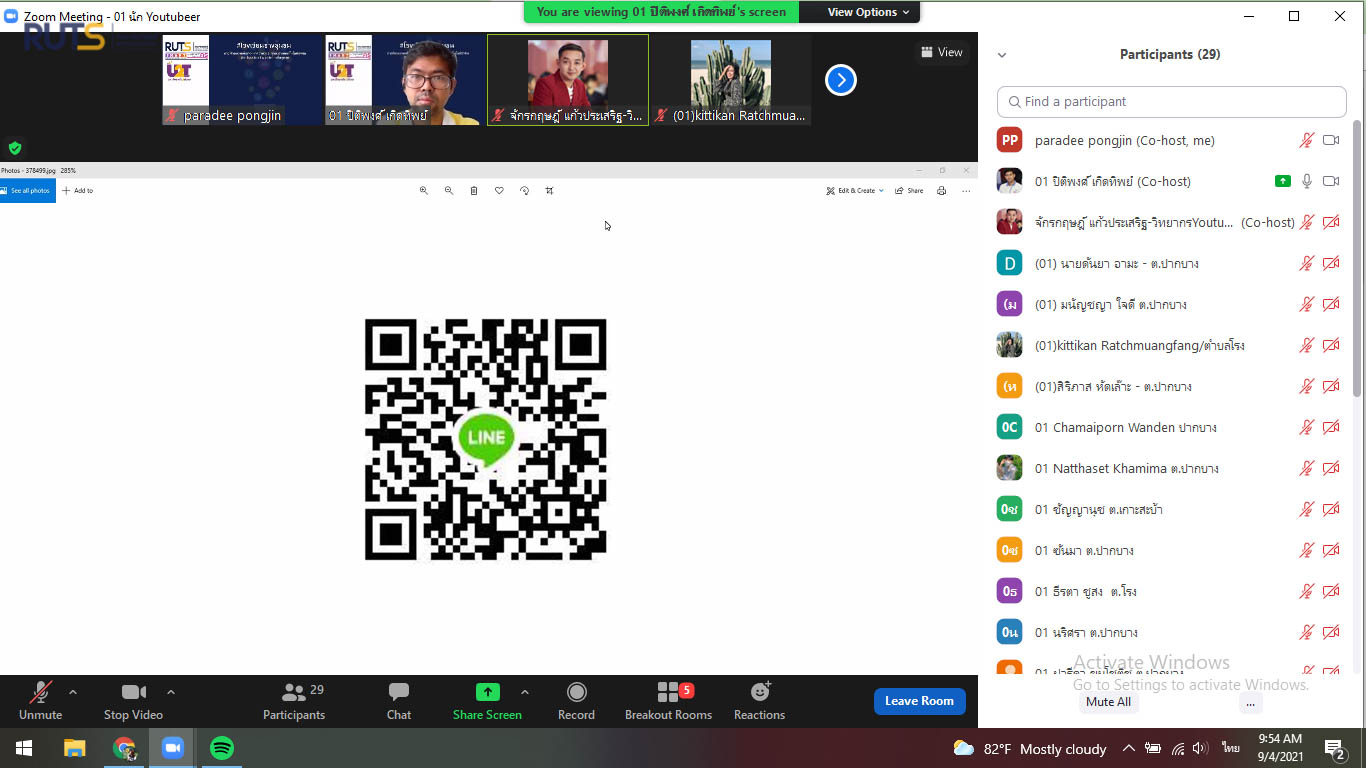Viewport: 1366px width, 768px height.
Task: Click the crop icon in Photos
Action: [549, 191]
